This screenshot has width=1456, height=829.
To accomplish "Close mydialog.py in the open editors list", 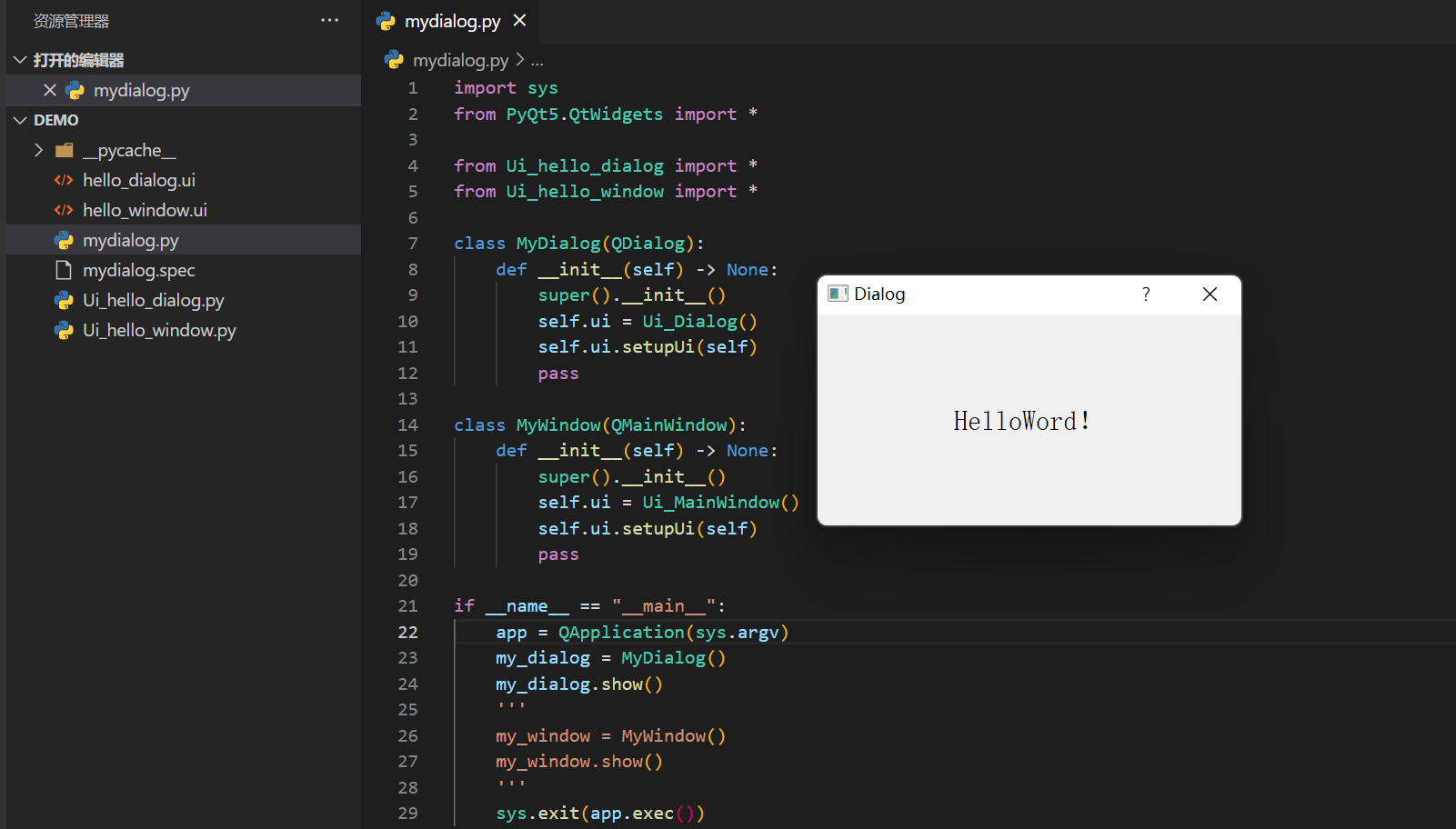I will pos(50,90).
